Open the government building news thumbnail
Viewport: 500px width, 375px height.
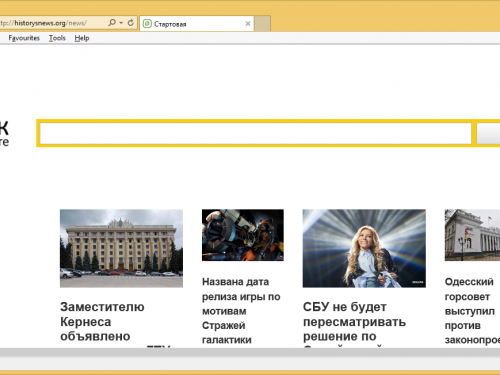[121, 248]
